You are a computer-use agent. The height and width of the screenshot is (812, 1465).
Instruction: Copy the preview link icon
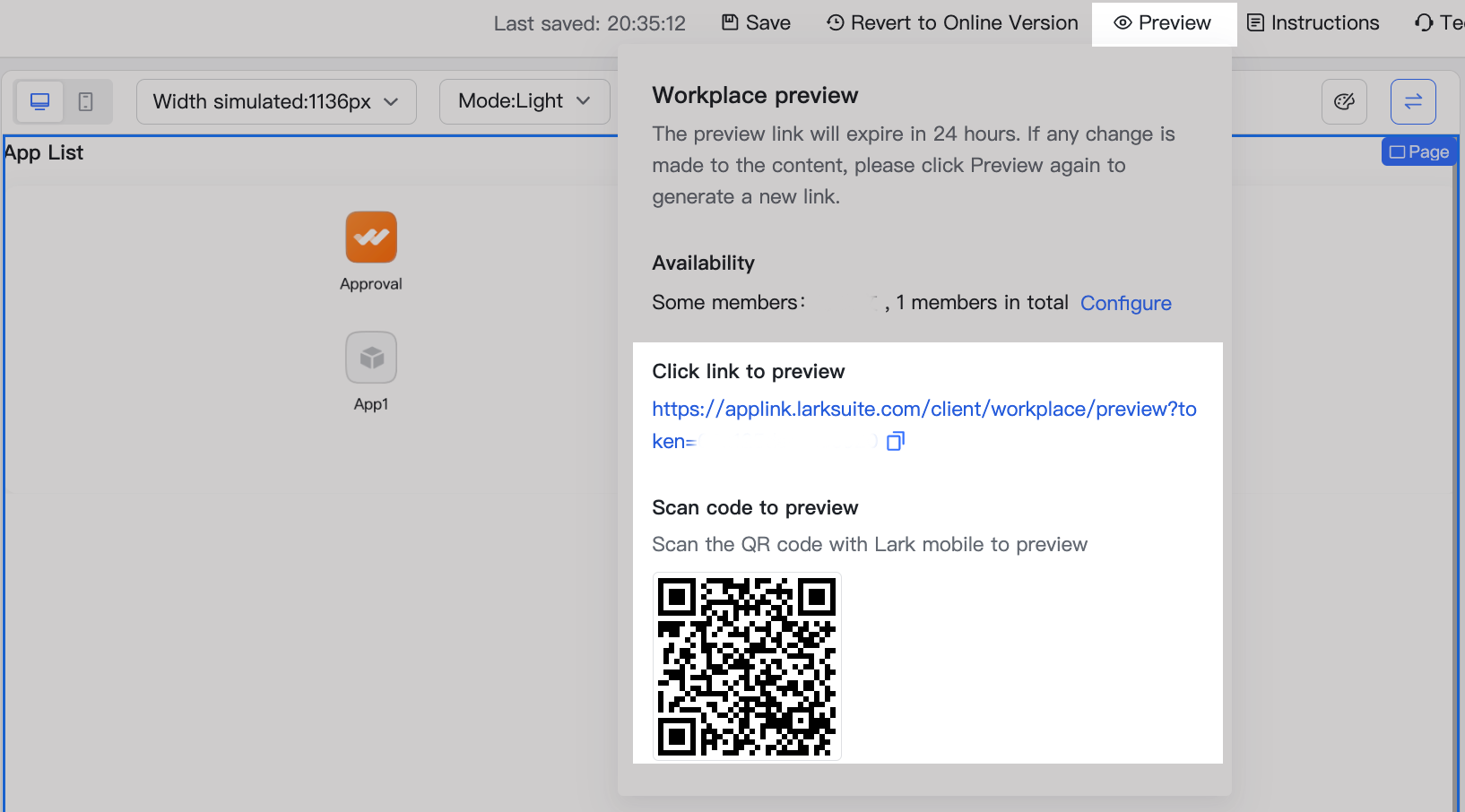(896, 441)
